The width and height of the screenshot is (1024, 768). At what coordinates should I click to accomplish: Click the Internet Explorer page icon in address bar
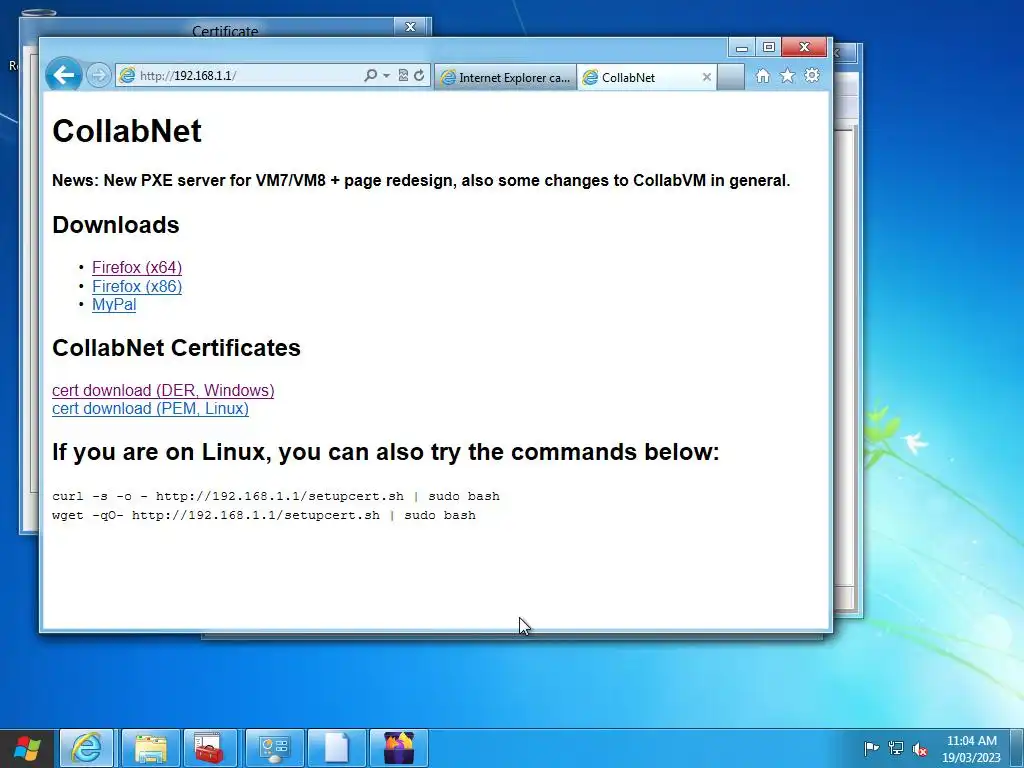(127, 76)
